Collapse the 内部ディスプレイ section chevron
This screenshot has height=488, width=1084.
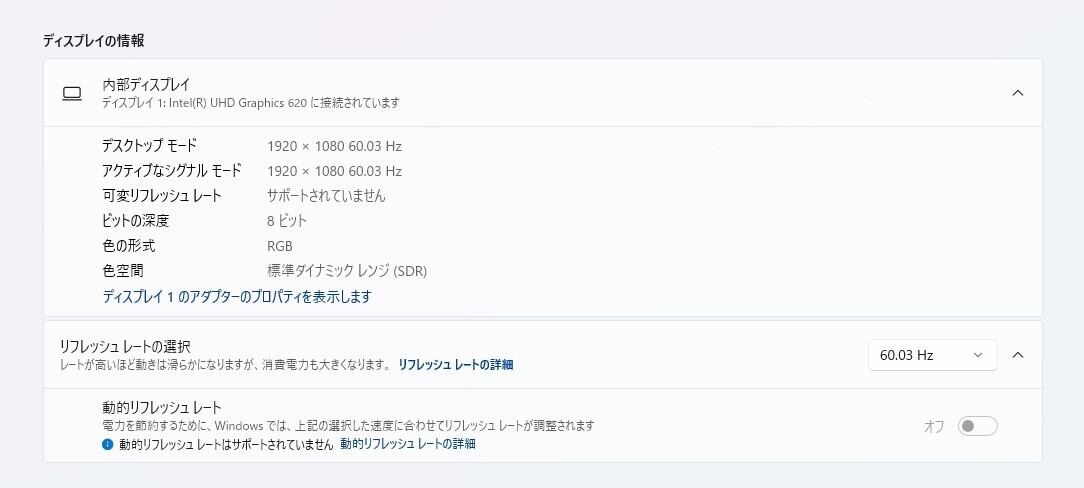[1018, 93]
